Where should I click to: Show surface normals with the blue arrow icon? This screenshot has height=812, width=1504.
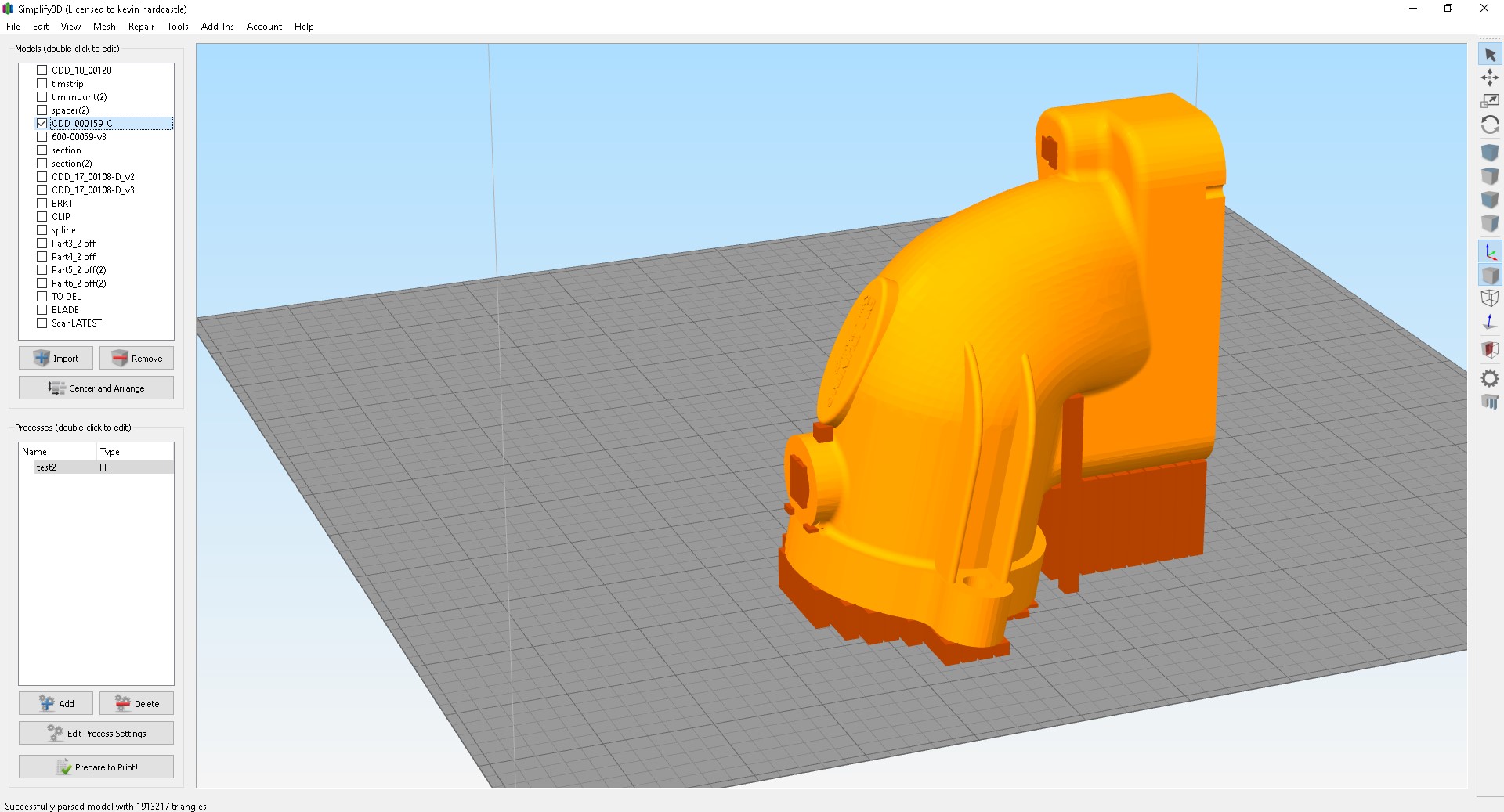pos(1490,322)
